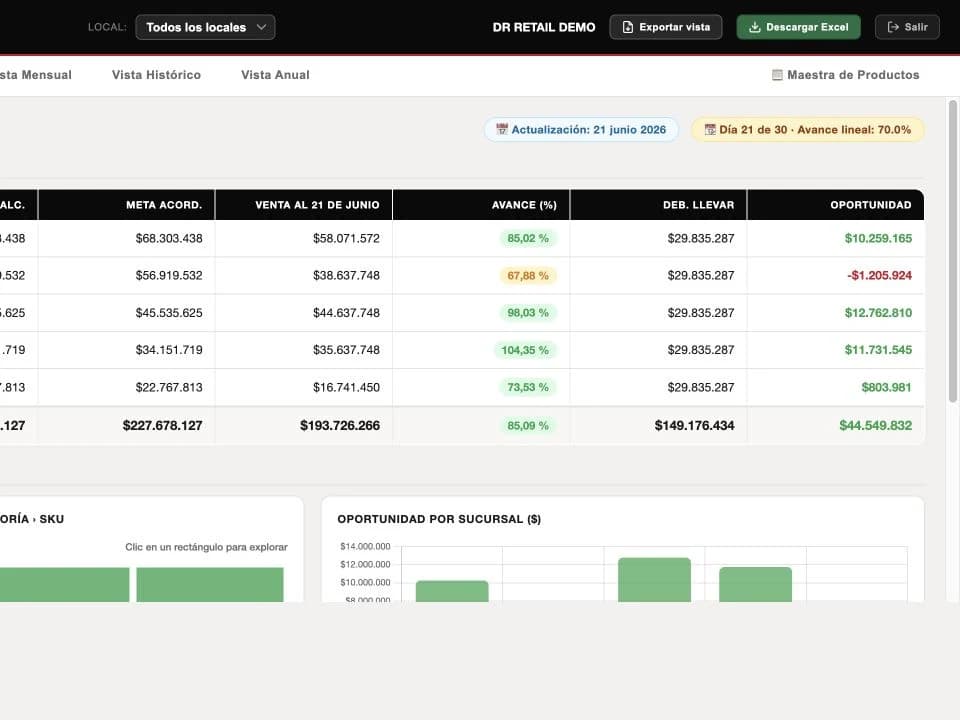The width and height of the screenshot is (960, 720).
Task: Click the Descargar Excel button
Action: click(798, 27)
